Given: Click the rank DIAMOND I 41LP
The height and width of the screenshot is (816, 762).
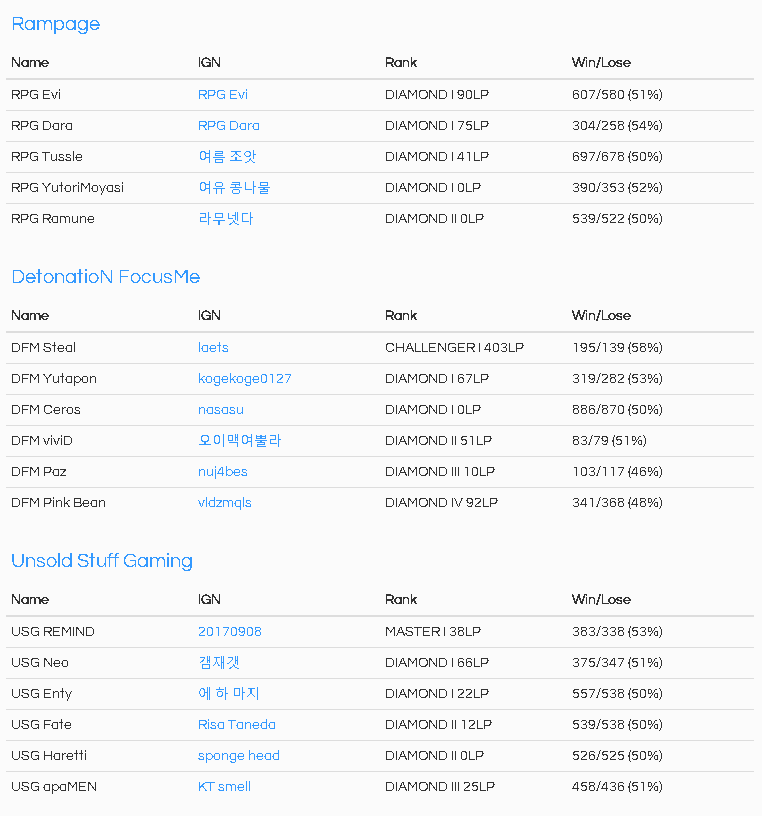Looking at the screenshot, I should [437, 157].
